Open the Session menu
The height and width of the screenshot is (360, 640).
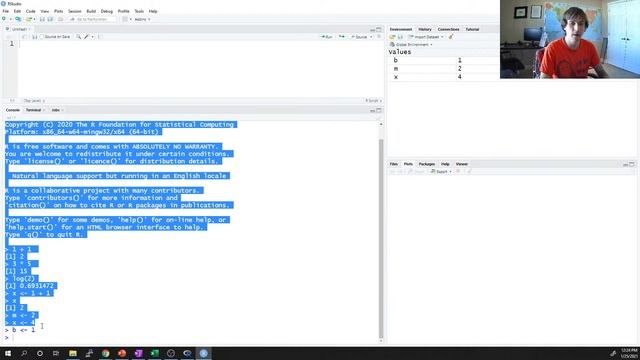(x=74, y=11)
